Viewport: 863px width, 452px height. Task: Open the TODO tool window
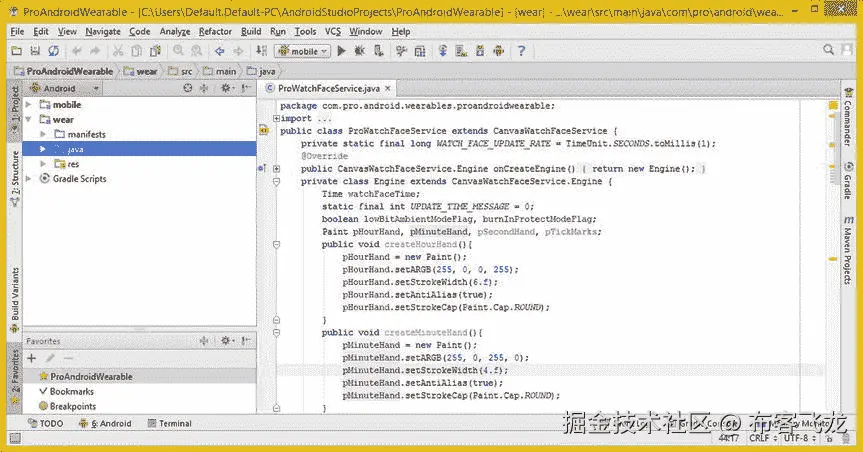(46, 423)
